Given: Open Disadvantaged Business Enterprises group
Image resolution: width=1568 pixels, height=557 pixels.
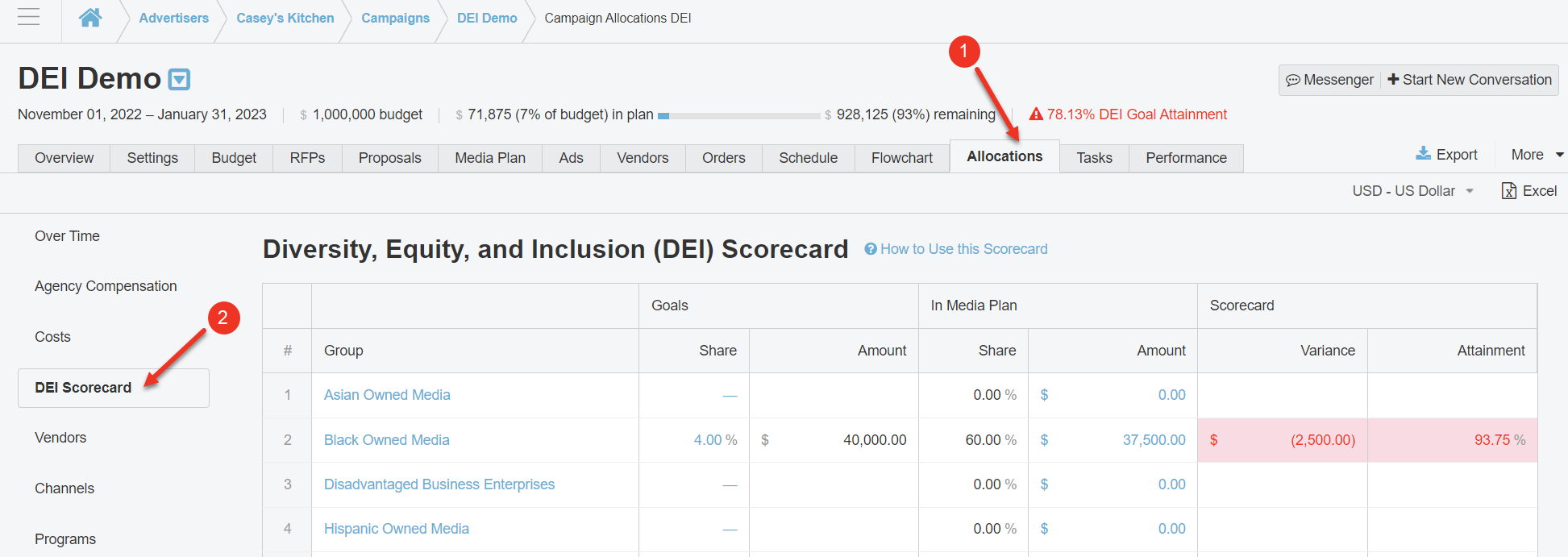Looking at the screenshot, I should coord(439,484).
